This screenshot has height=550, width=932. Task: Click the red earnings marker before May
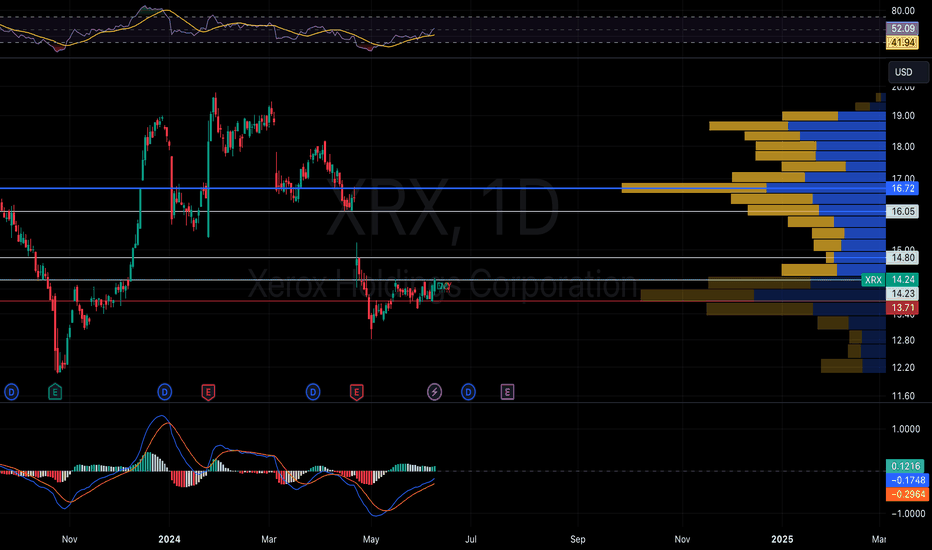coord(357,392)
